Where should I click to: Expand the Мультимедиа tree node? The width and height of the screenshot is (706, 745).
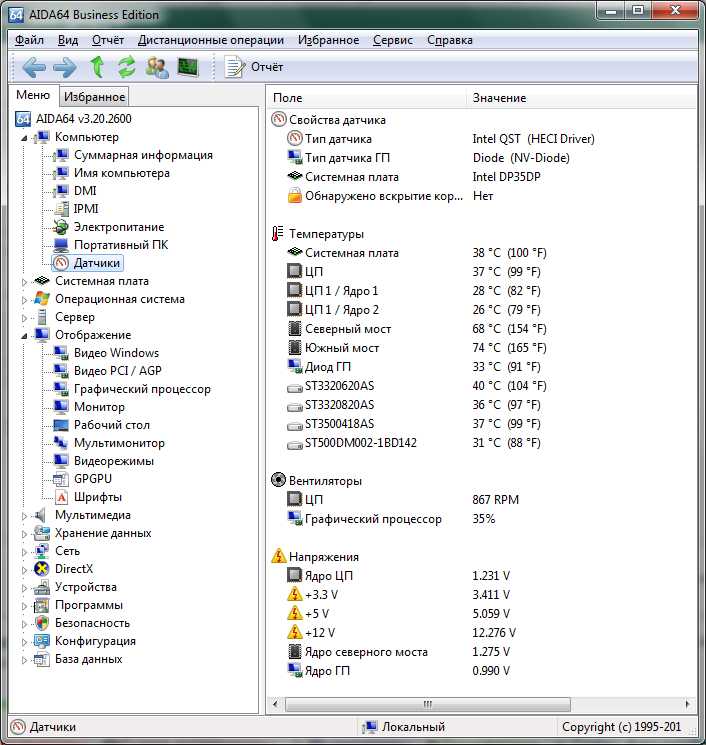26,516
